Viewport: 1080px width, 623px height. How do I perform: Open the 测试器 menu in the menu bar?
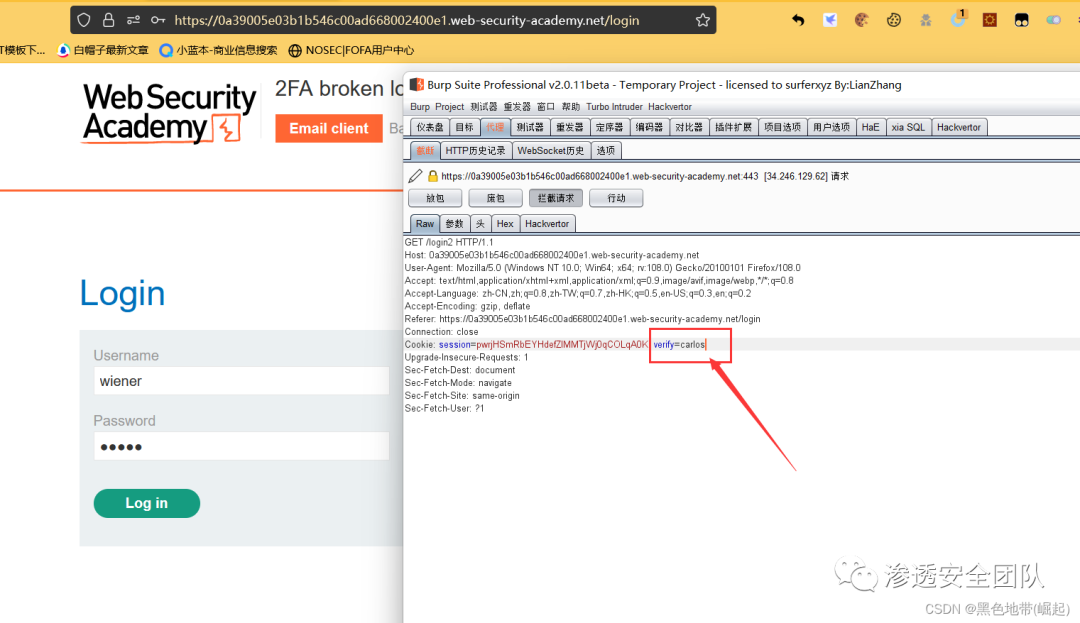(484, 107)
